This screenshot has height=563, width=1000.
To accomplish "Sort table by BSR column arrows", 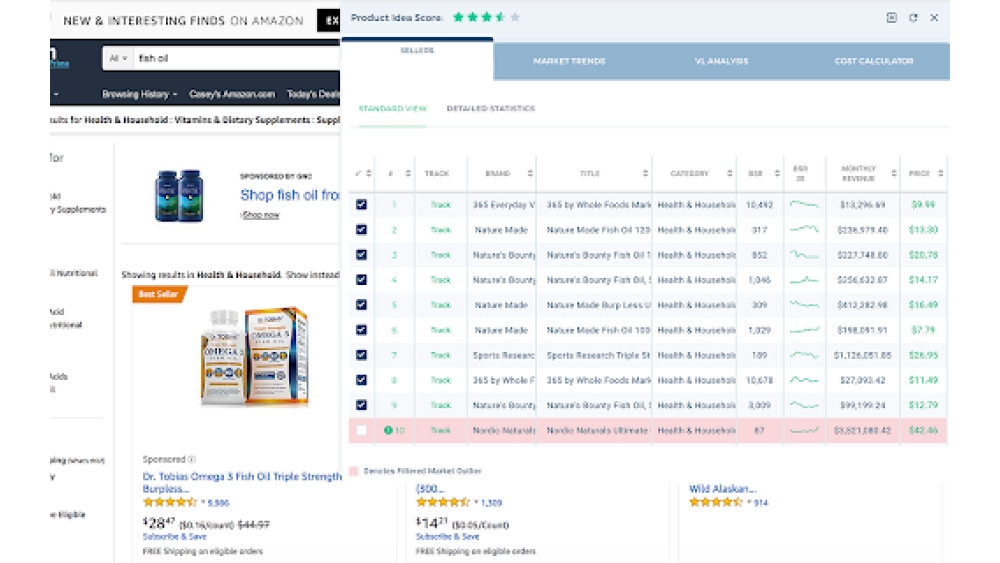I will [x=777, y=173].
